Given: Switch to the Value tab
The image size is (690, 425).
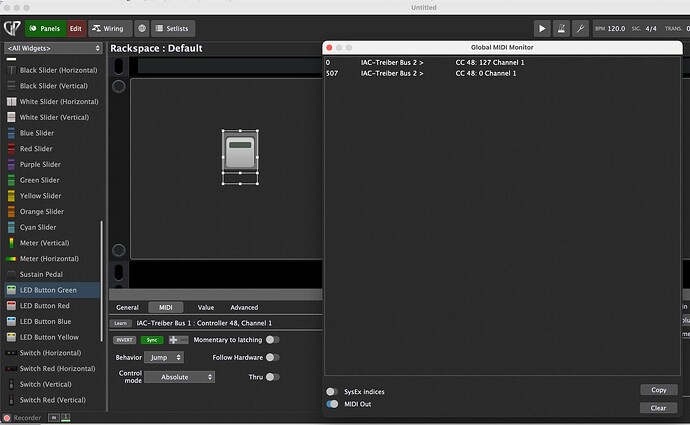Looking at the screenshot, I should point(206,308).
